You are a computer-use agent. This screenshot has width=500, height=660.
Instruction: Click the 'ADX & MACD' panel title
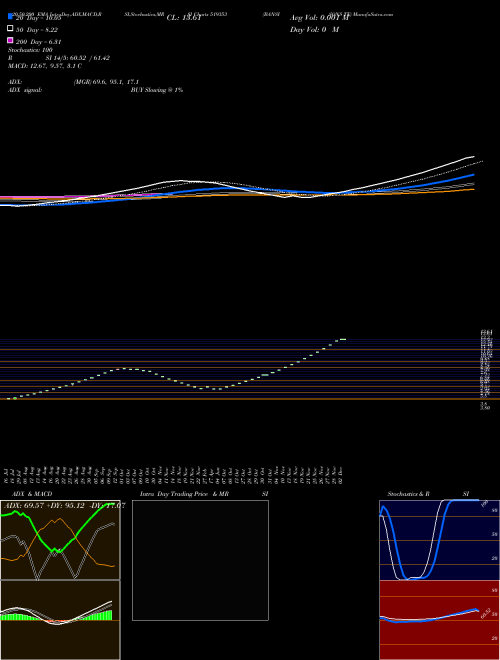point(32,494)
